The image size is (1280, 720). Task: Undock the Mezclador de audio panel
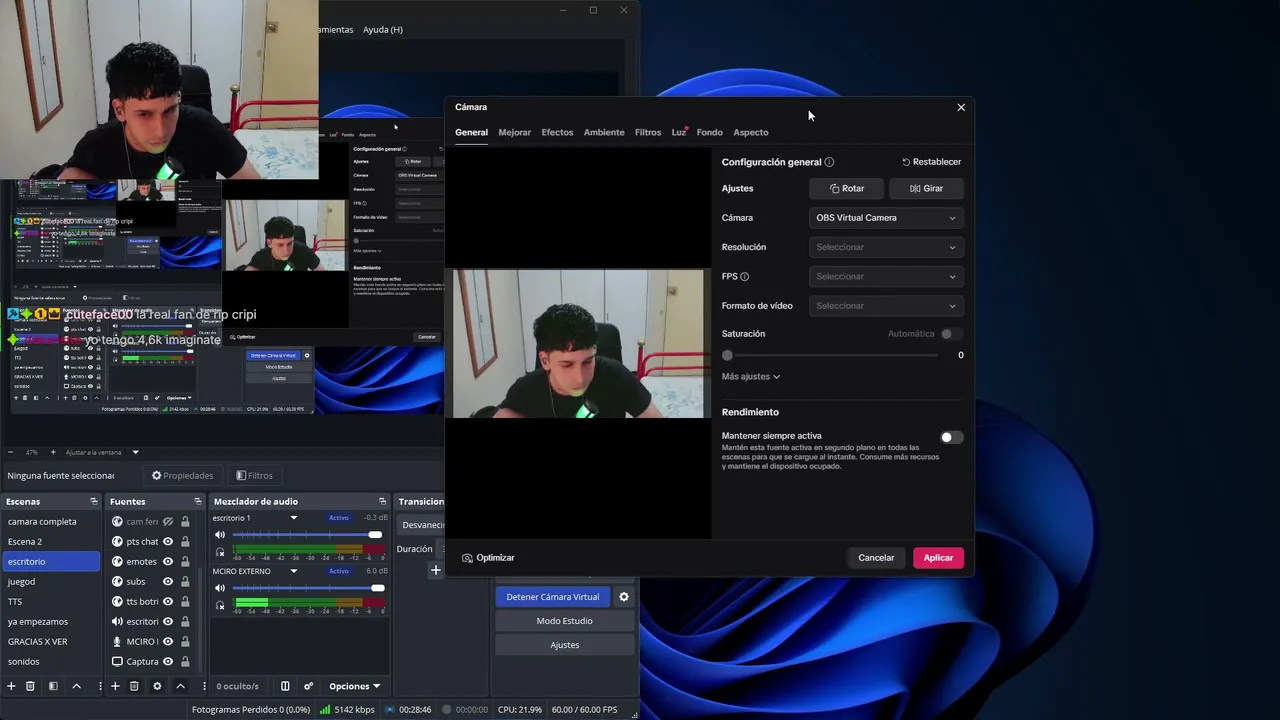tap(382, 502)
